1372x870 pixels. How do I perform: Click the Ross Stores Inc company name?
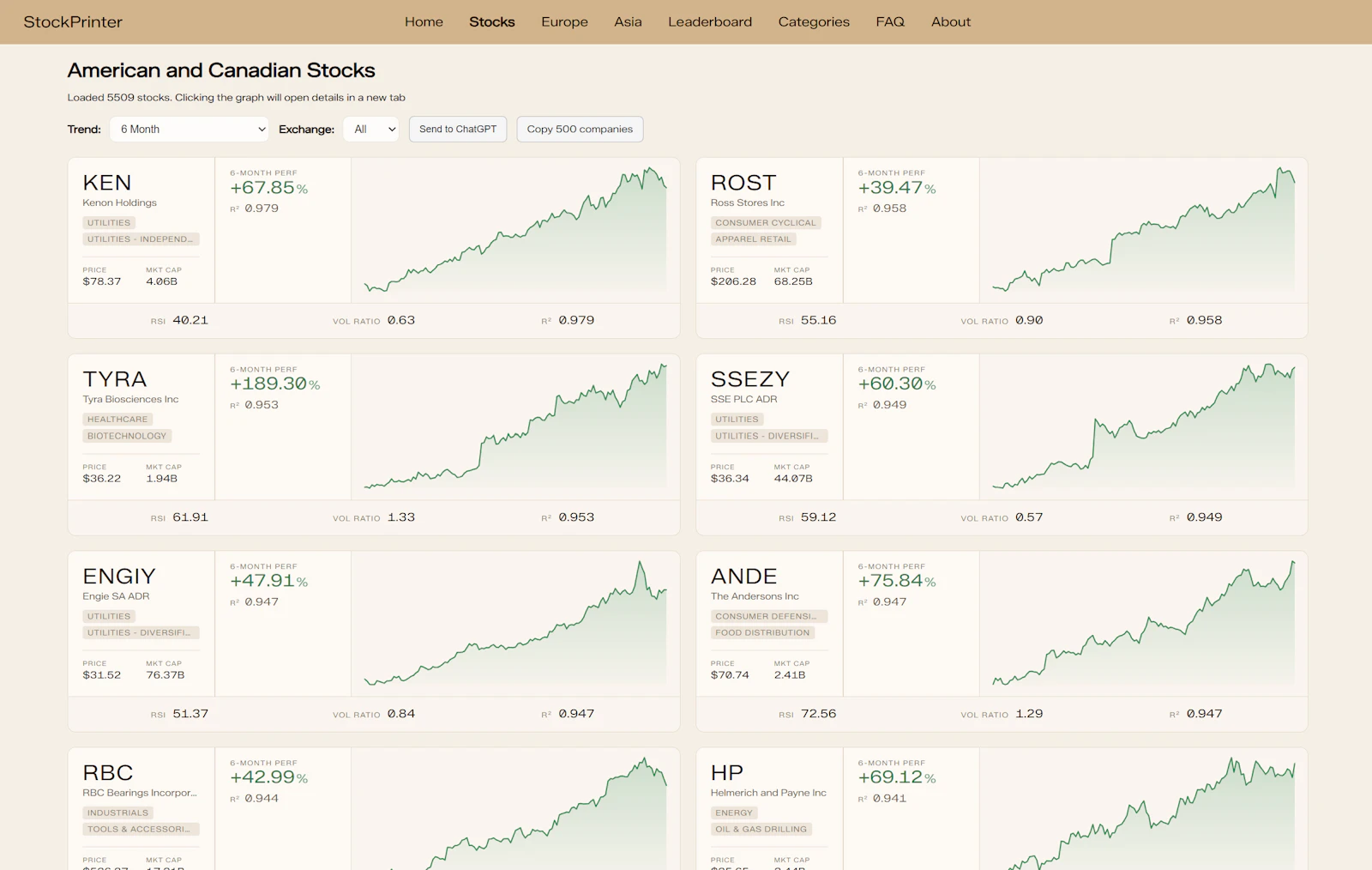(748, 202)
